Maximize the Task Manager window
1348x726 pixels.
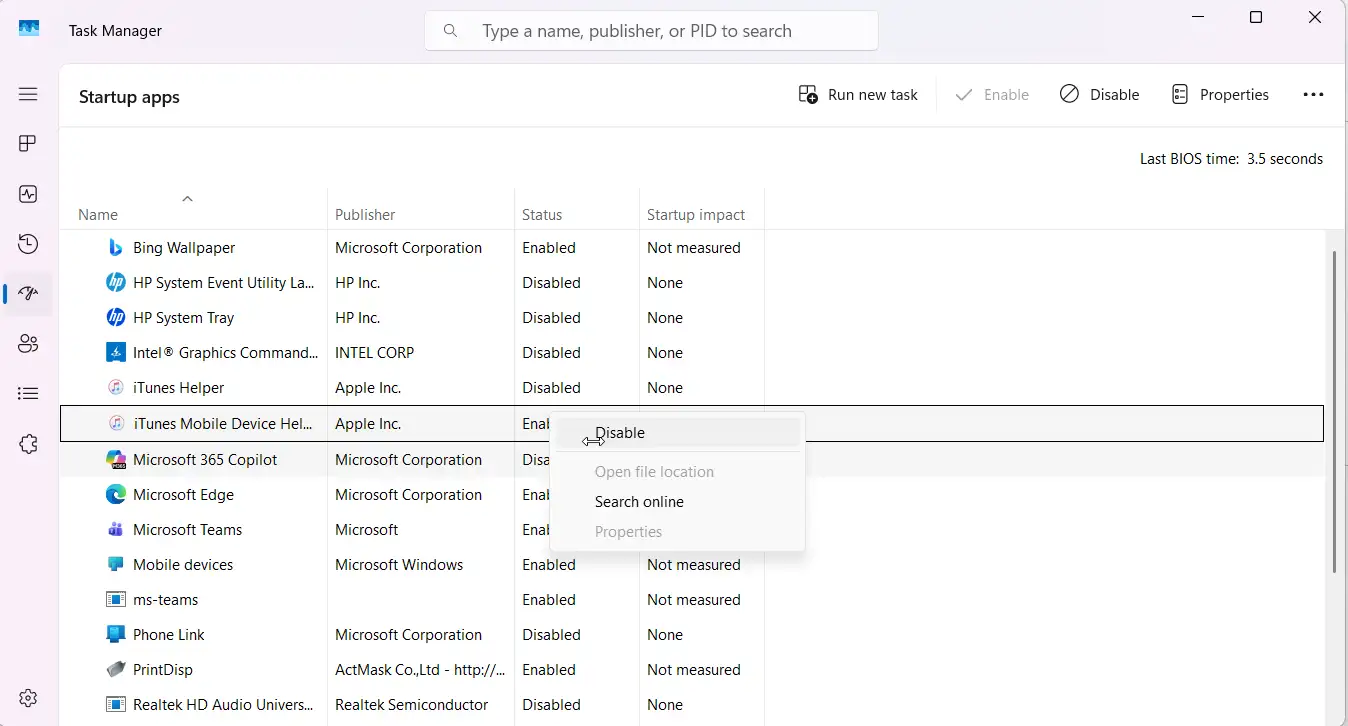coord(1256,17)
